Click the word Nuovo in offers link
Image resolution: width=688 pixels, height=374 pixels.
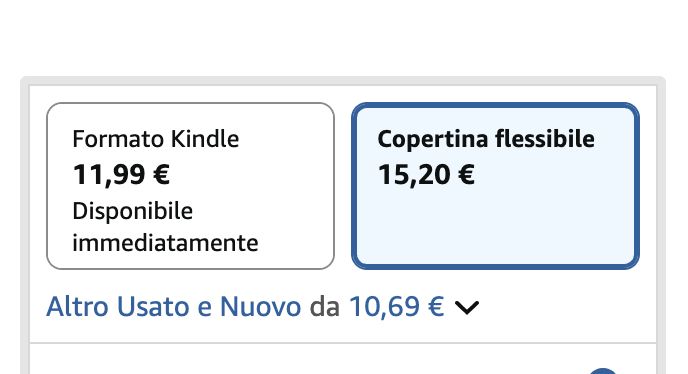260,306
